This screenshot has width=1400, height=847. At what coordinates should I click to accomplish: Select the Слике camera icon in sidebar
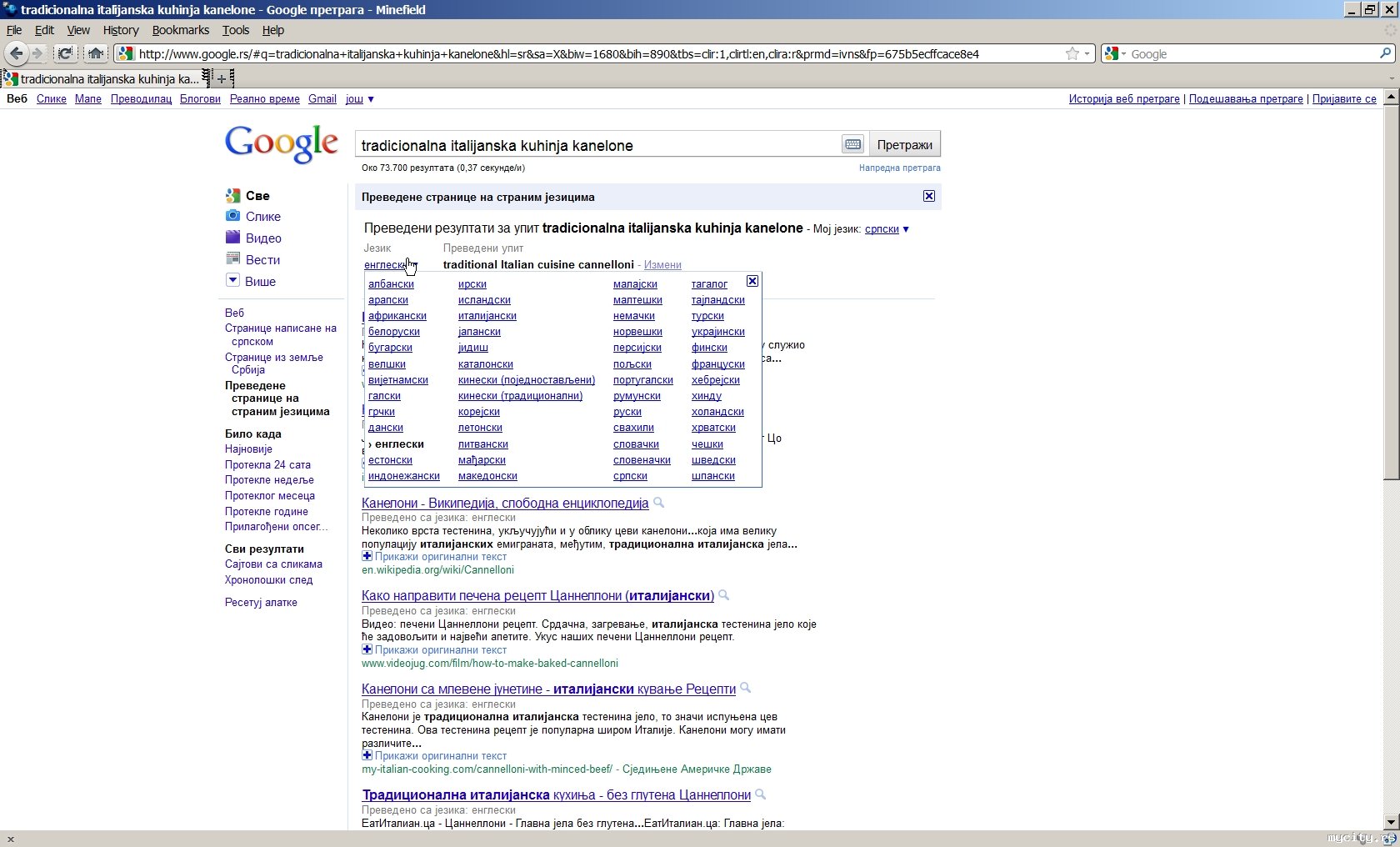point(232,216)
